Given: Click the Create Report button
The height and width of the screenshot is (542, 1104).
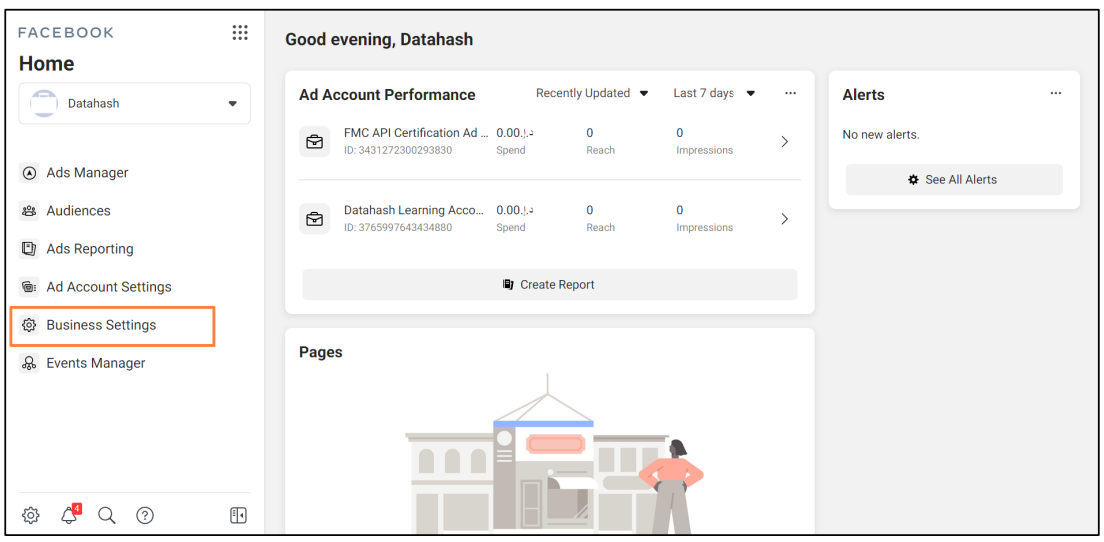Looking at the screenshot, I should (x=550, y=284).
